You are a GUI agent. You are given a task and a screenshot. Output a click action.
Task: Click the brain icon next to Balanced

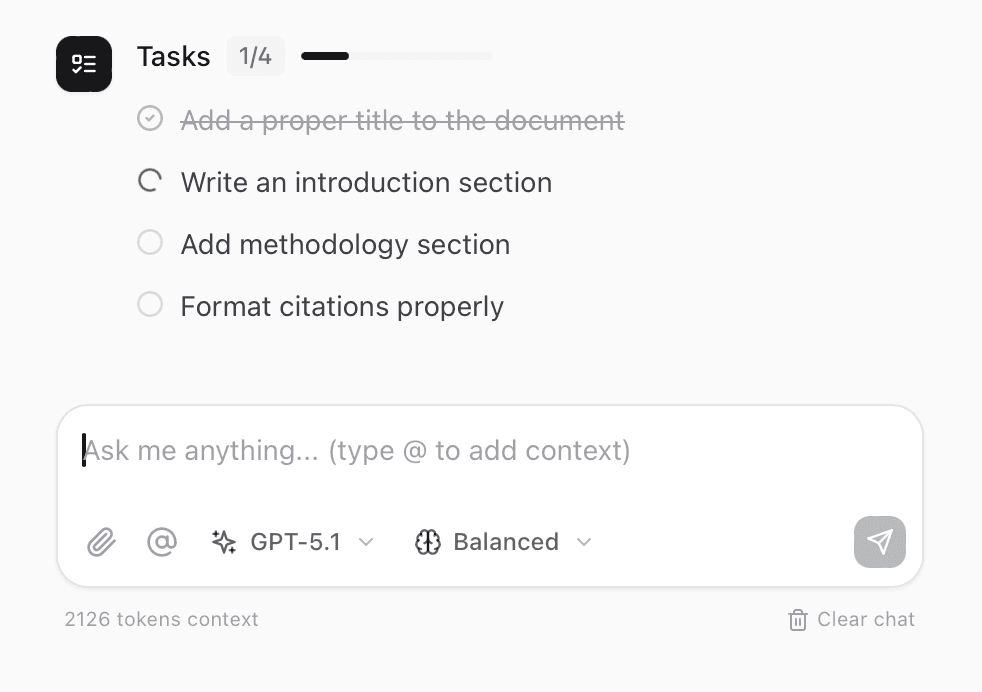(x=428, y=542)
